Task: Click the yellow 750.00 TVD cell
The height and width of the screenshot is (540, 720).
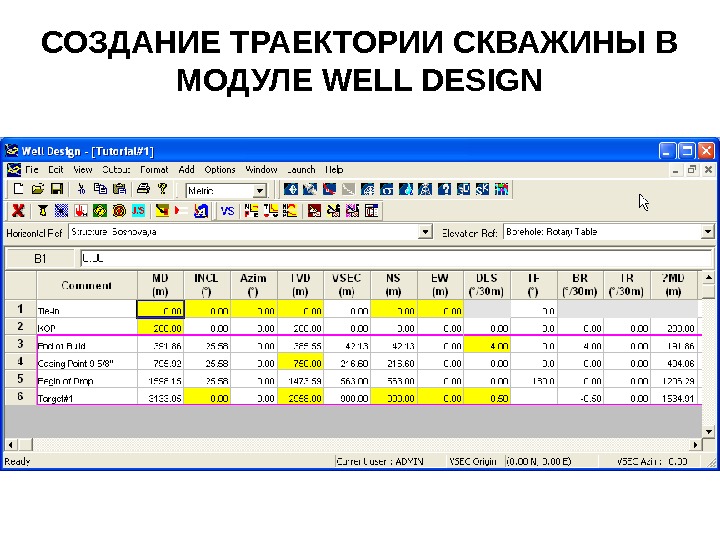Action: point(300,362)
